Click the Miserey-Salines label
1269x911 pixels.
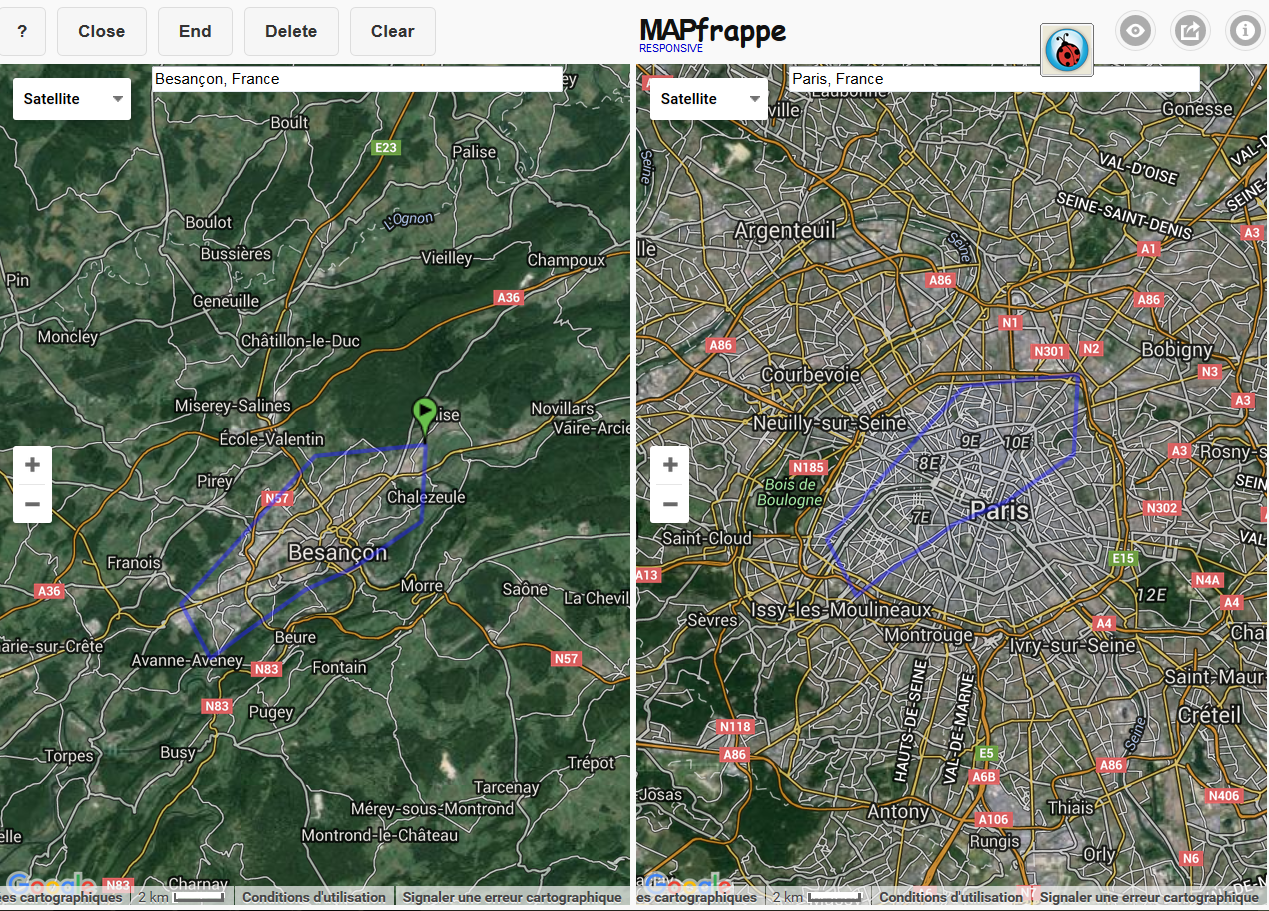(233, 406)
